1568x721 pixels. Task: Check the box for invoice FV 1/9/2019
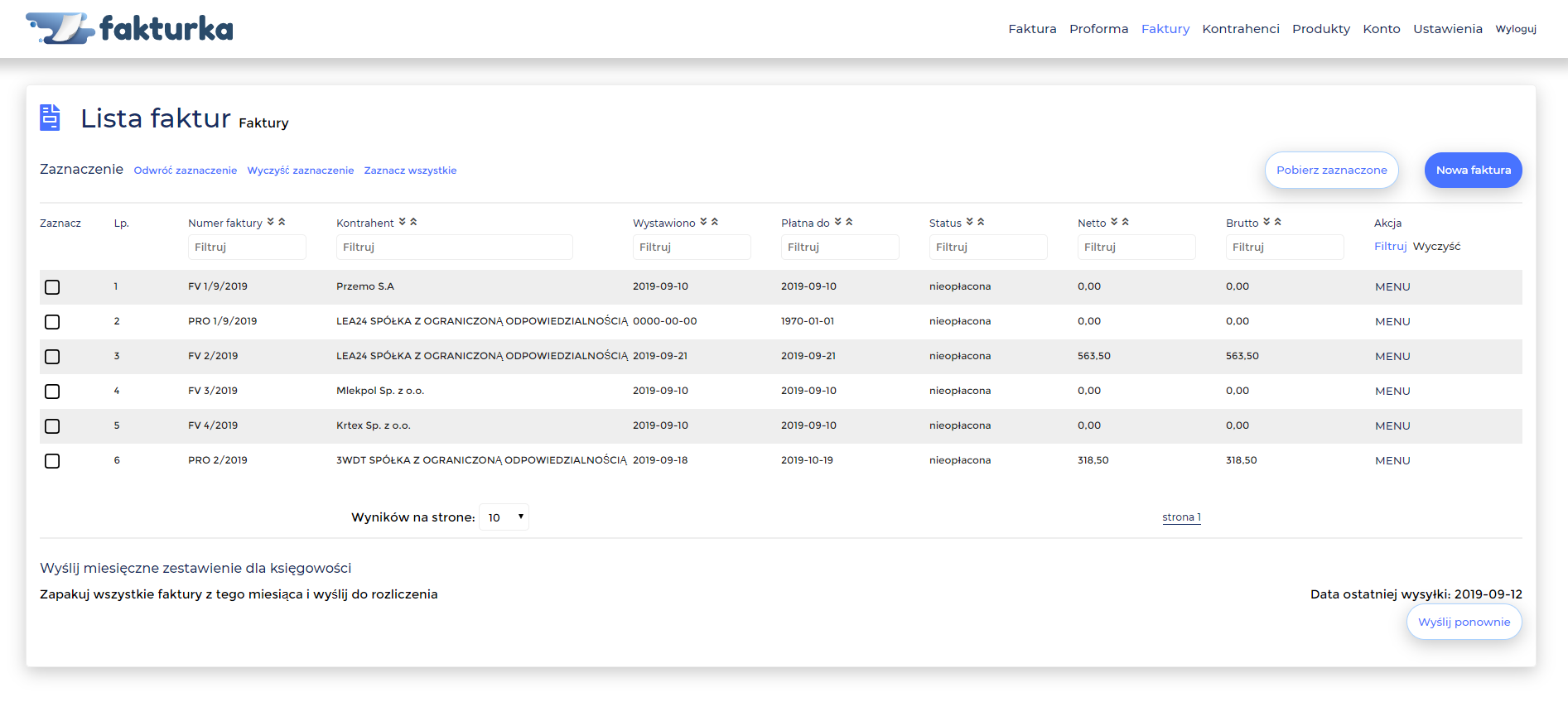(52, 287)
